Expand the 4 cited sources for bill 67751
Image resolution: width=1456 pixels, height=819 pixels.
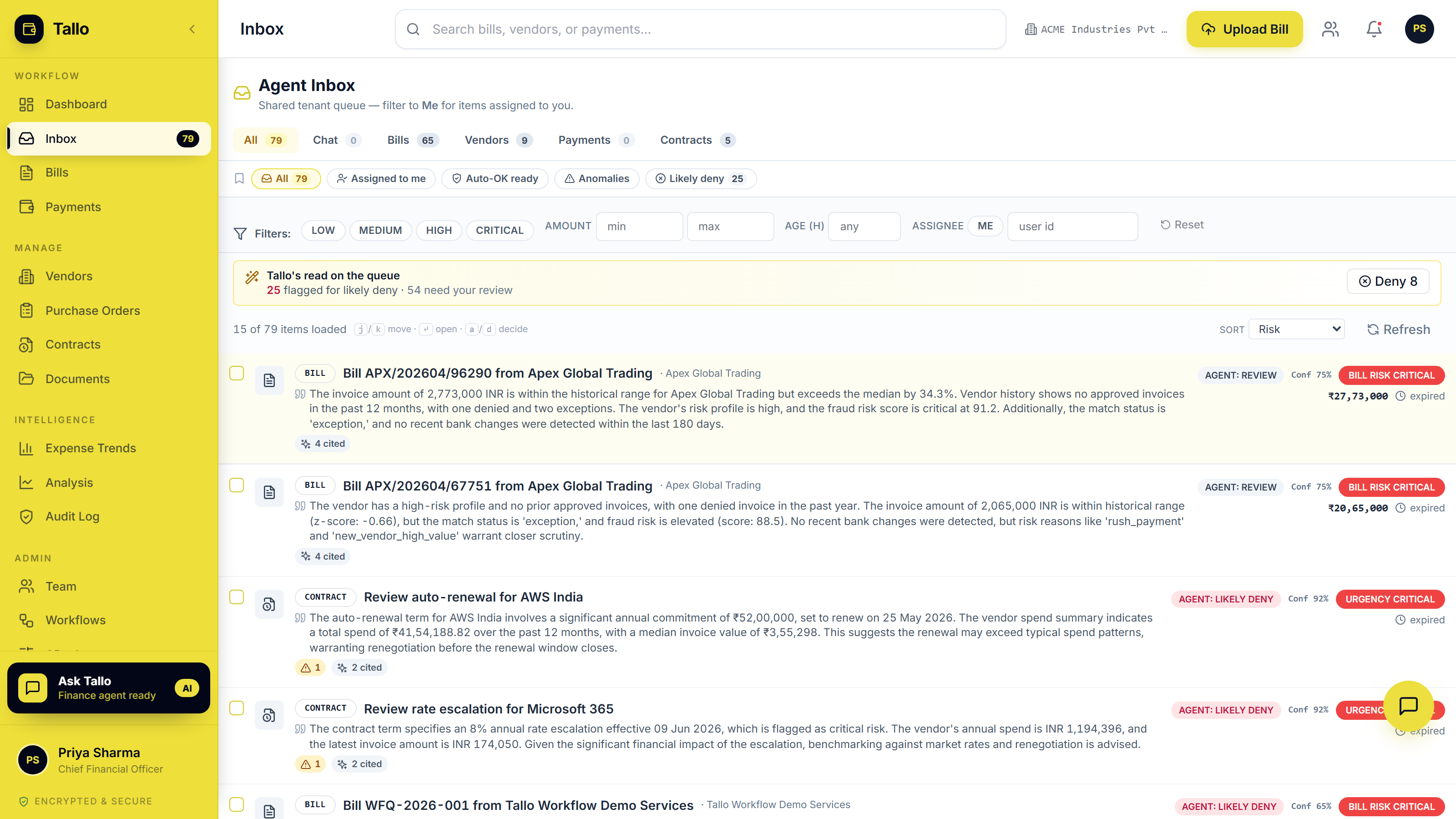click(323, 556)
